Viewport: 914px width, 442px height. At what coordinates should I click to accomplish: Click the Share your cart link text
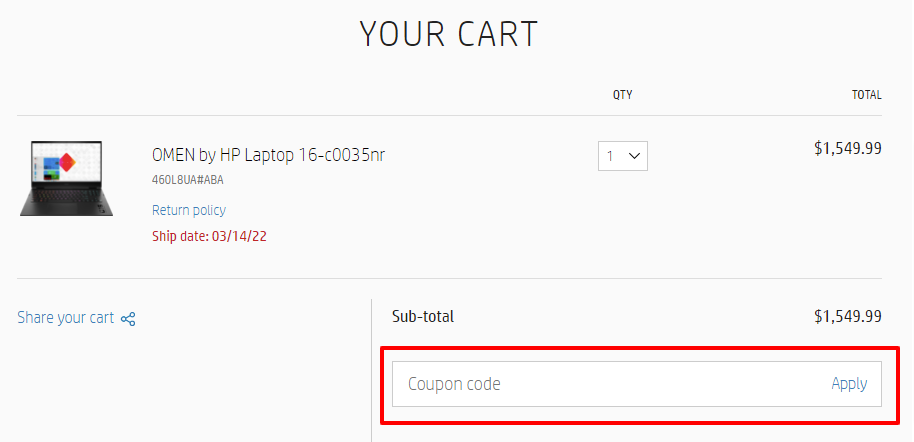click(65, 318)
